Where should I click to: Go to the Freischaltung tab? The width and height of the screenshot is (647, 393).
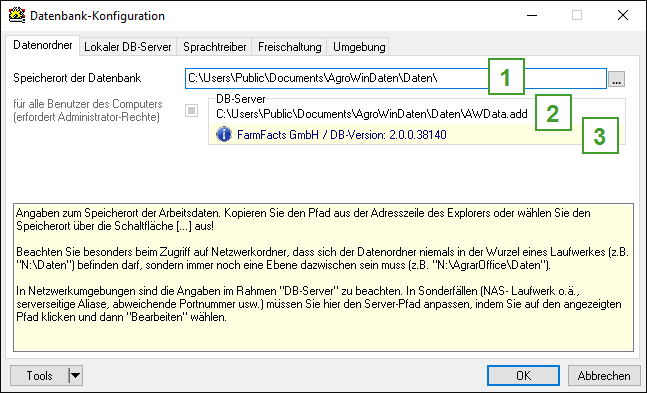click(x=290, y=47)
